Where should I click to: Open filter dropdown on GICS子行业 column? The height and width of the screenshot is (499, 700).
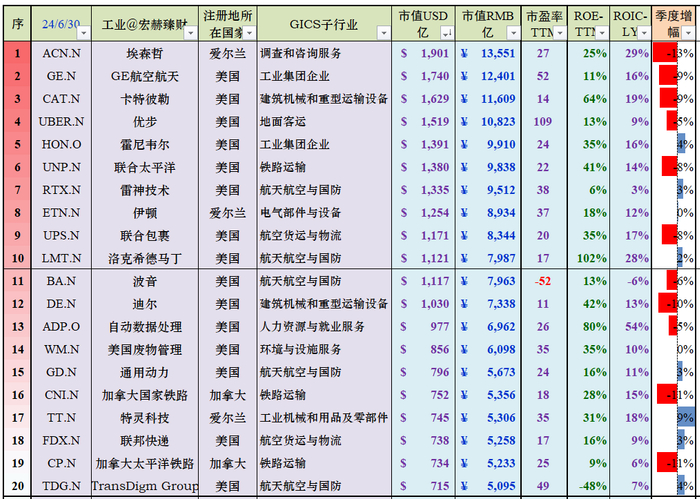click(x=383, y=33)
